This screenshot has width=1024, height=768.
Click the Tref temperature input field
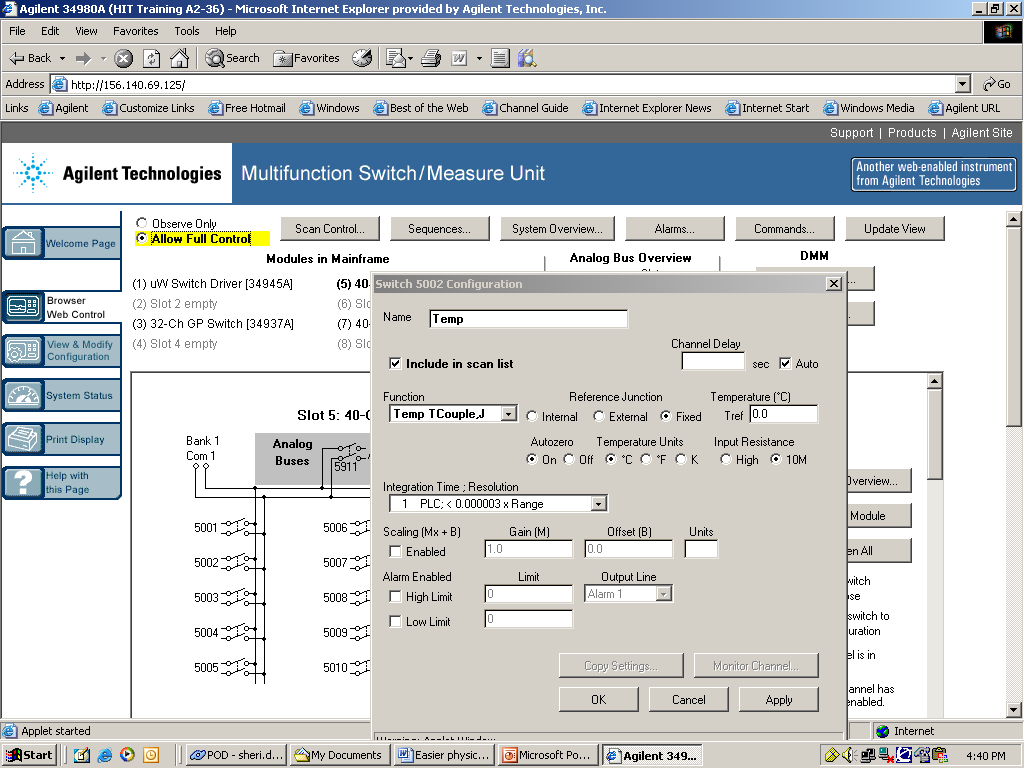pyautogui.click(x=783, y=414)
